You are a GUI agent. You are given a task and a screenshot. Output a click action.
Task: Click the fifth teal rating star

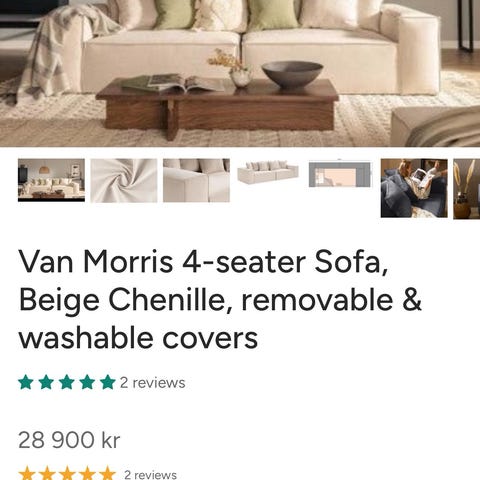tap(108, 382)
